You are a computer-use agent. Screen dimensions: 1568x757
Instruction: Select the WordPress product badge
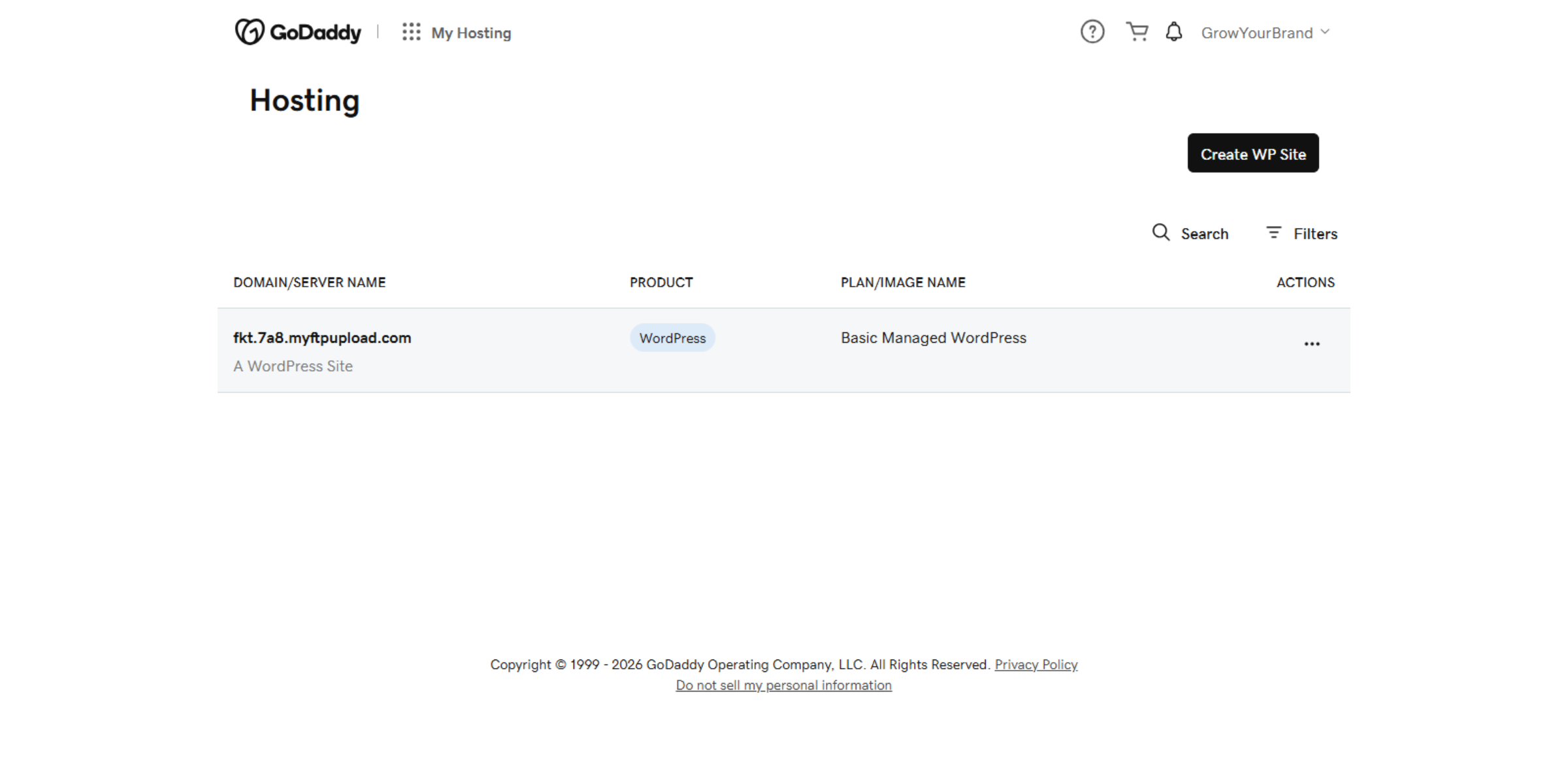(x=672, y=338)
